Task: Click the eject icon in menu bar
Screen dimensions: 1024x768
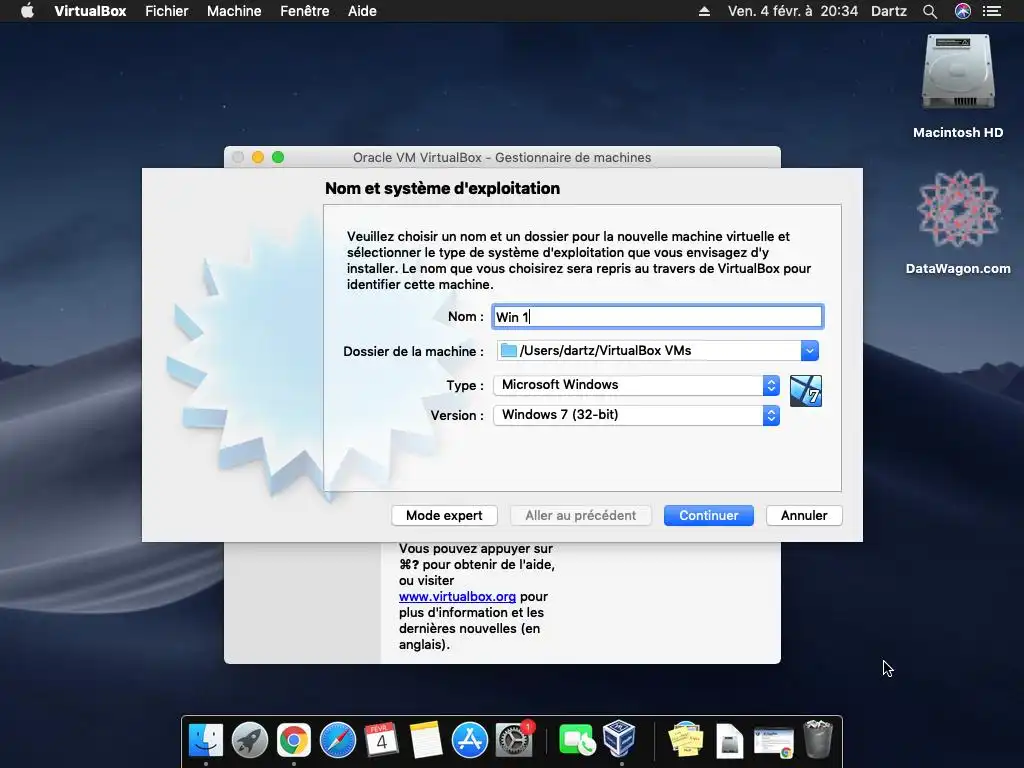Action: [704, 11]
